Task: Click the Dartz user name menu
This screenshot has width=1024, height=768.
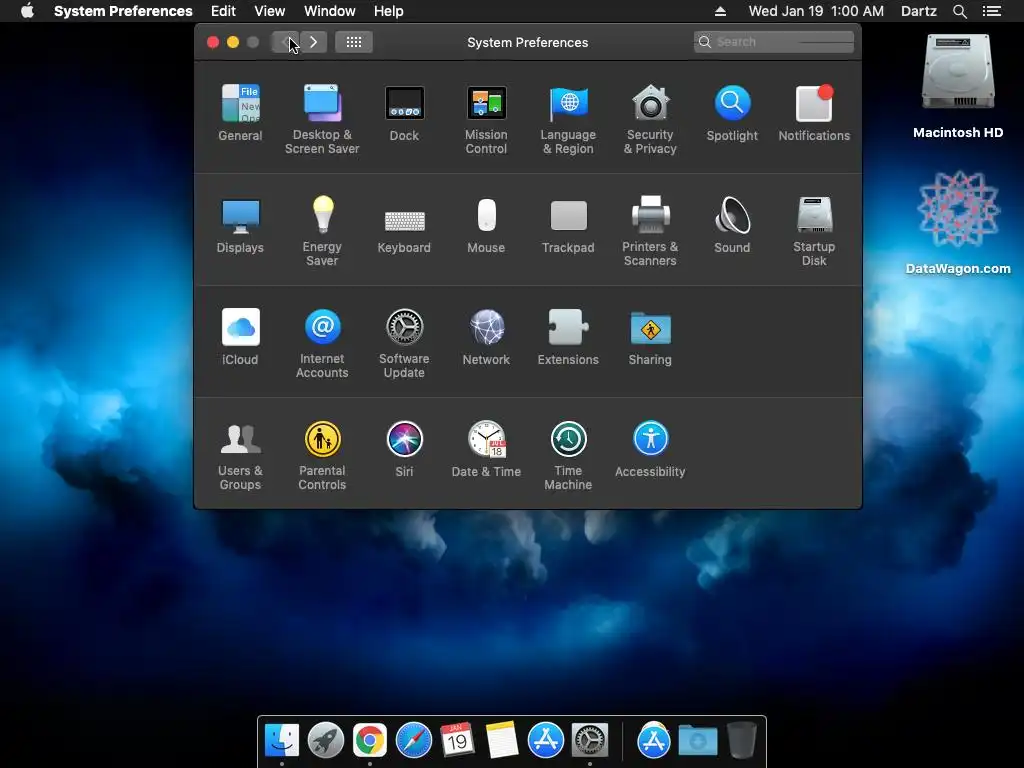Action: tap(919, 11)
